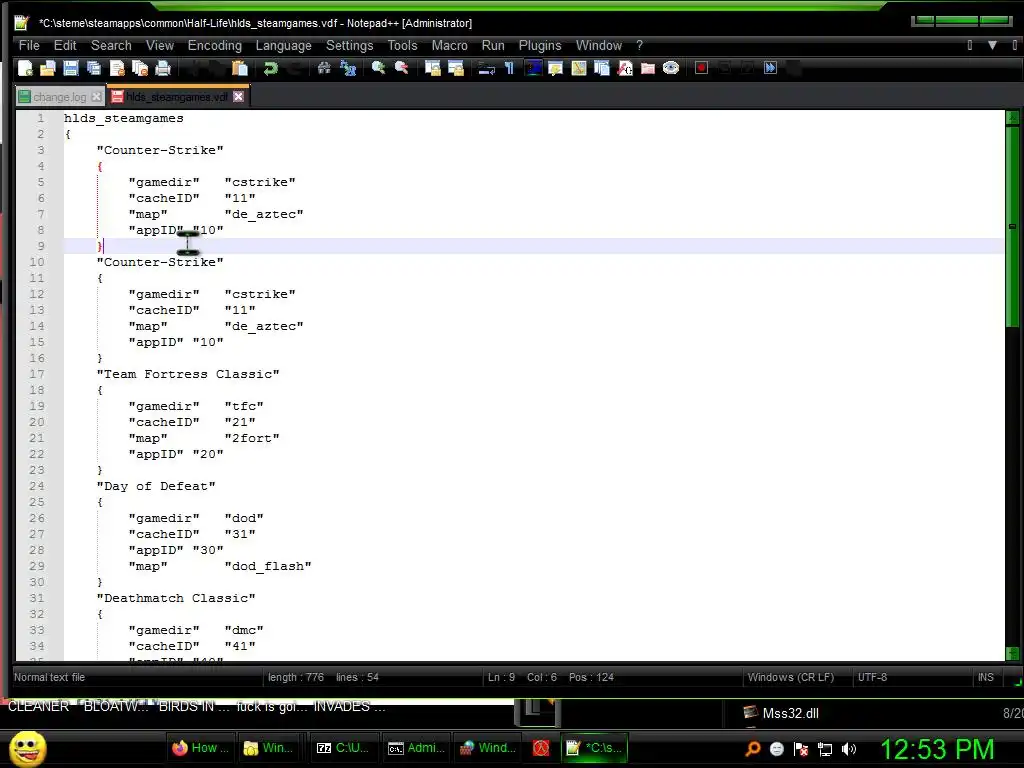Click Run macro multiple times icon
This screenshot has height=768, width=1024.
[771, 68]
